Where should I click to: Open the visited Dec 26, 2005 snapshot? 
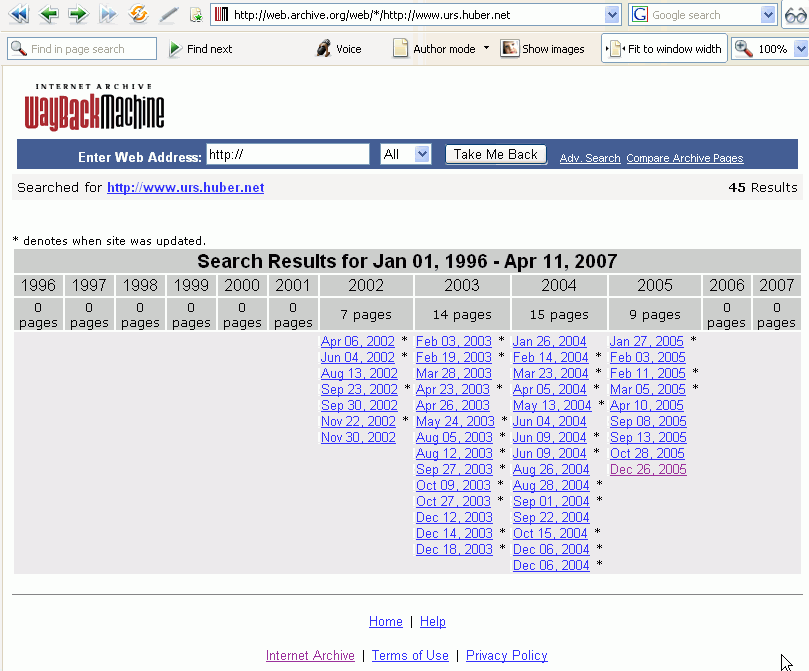point(648,469)
